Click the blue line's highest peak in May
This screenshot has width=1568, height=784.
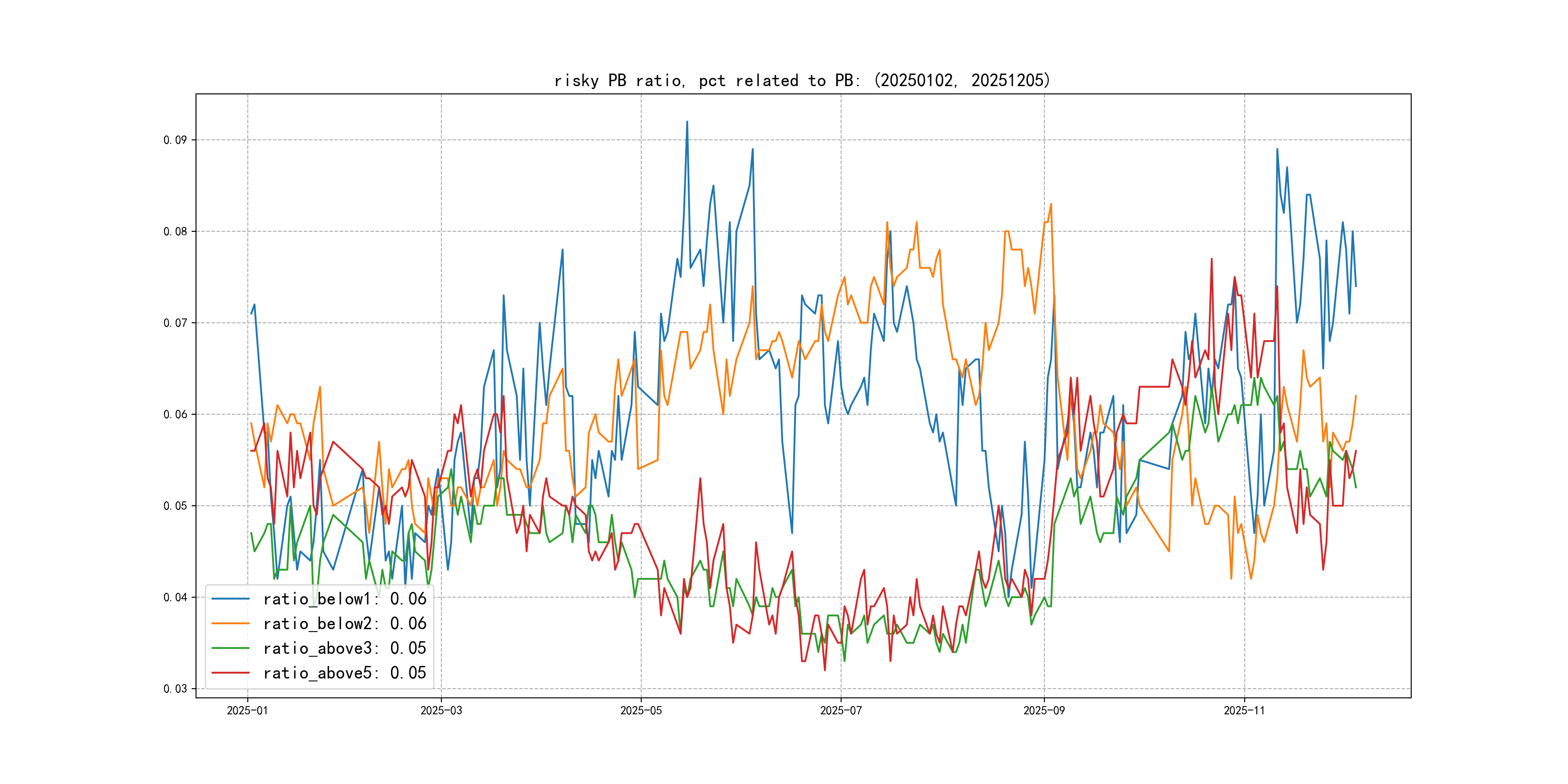(687, 122)
